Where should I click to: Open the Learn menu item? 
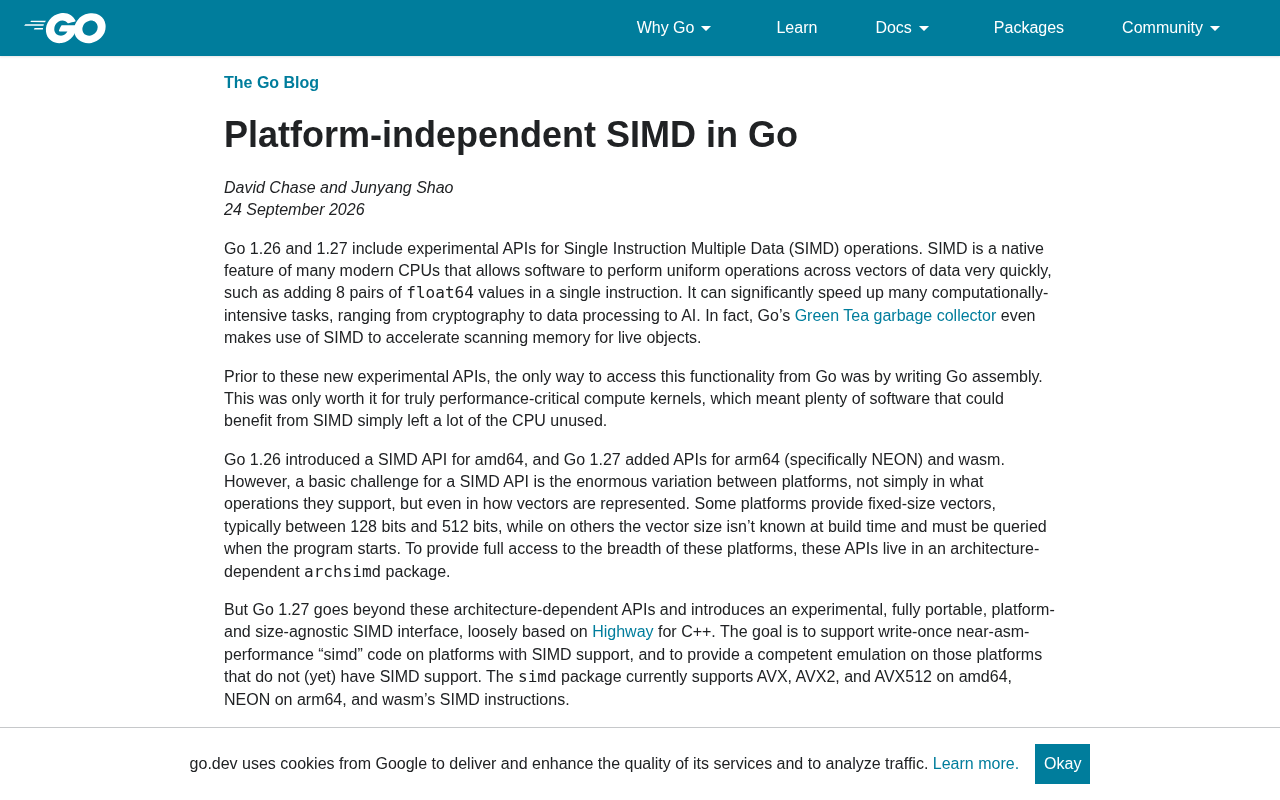[797, 28]
